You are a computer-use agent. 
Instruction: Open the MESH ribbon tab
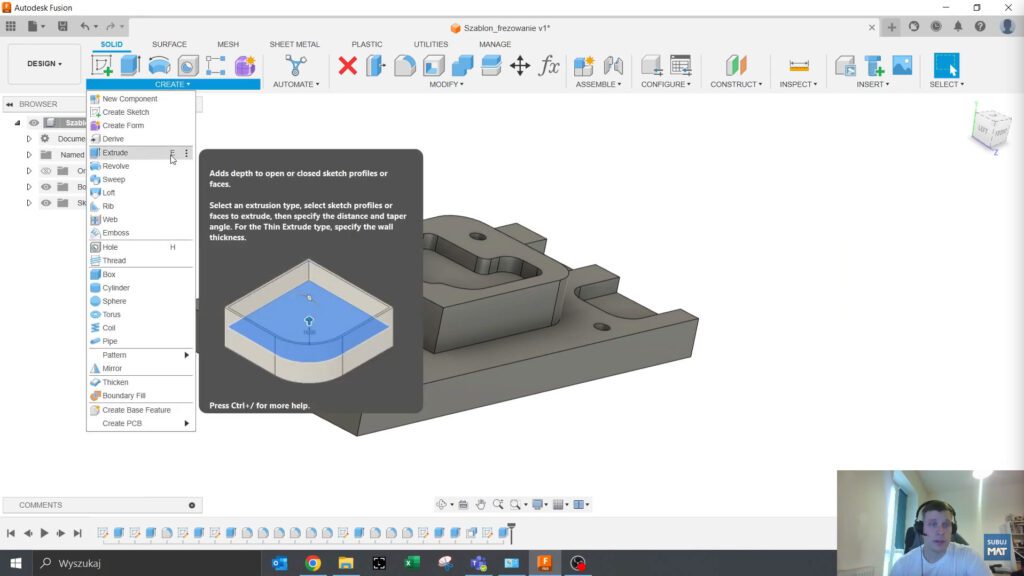tap(227, 44)
